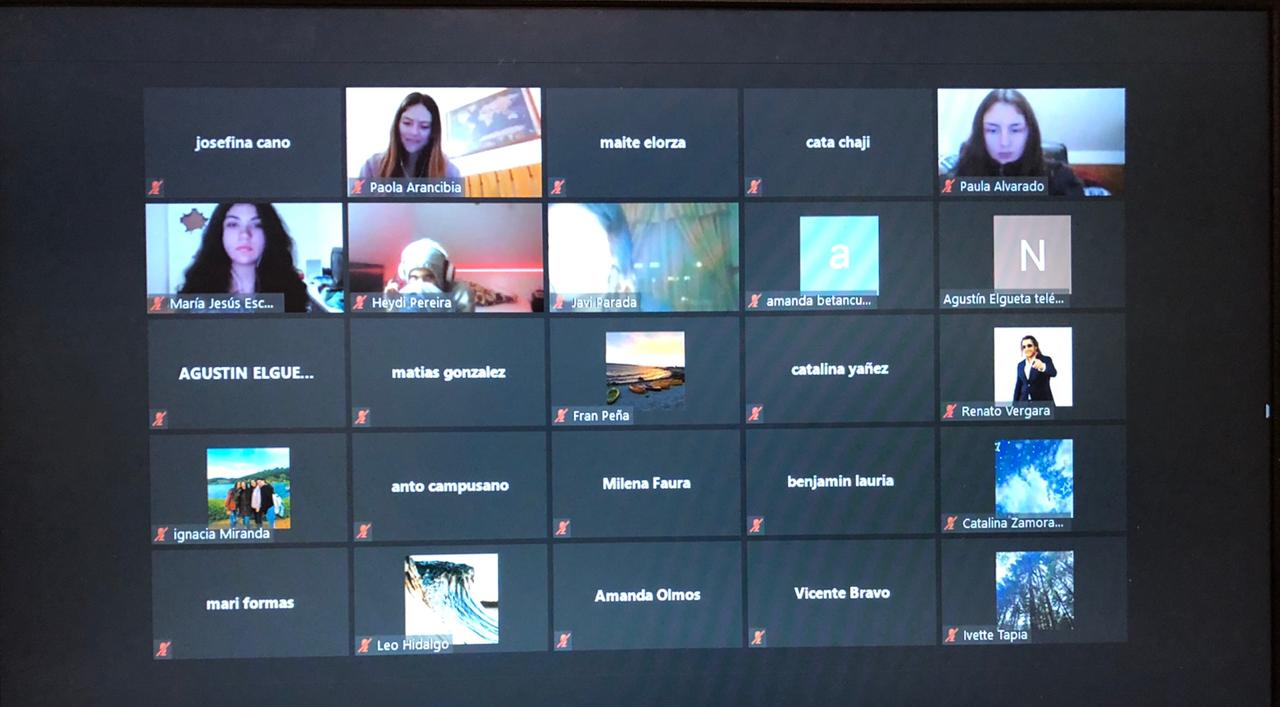
Task: Click muted mic icon on maite elorza tile
Action: pyautogui.click(x=558, y=187)
